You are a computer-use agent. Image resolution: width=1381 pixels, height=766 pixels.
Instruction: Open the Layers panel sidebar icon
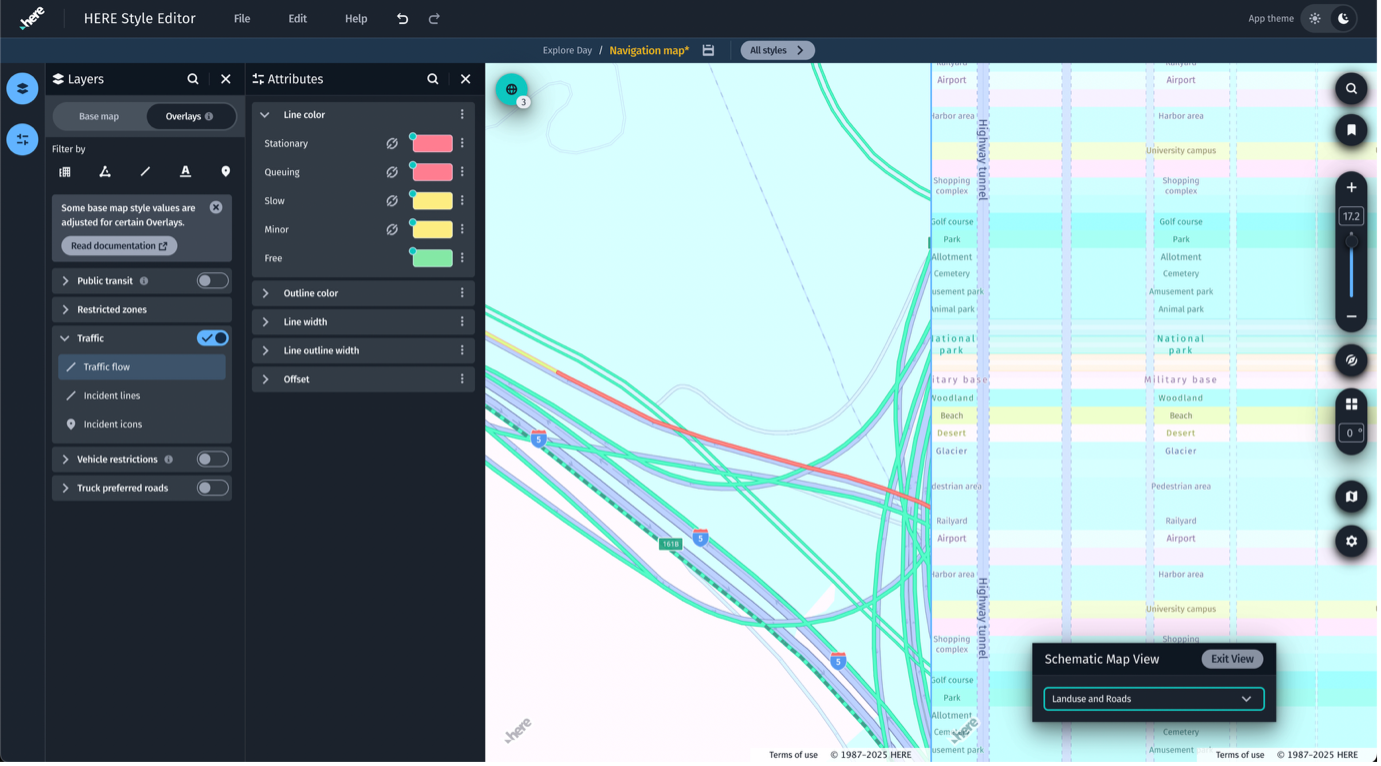coord(22,88)
